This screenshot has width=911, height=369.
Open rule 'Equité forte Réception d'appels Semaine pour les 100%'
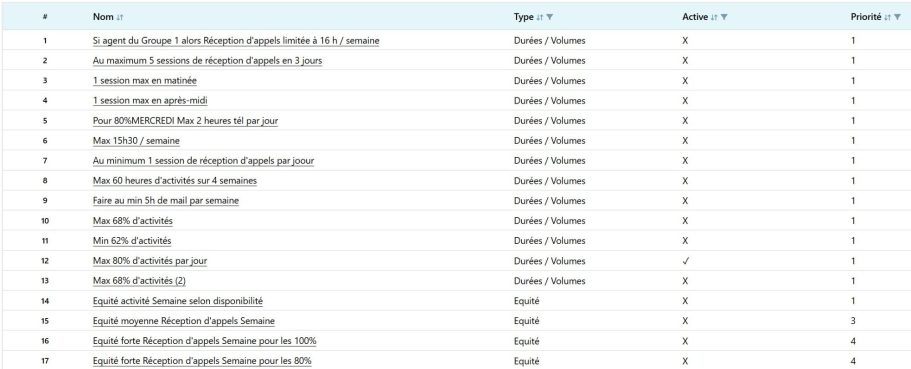[x=205, y=341]
